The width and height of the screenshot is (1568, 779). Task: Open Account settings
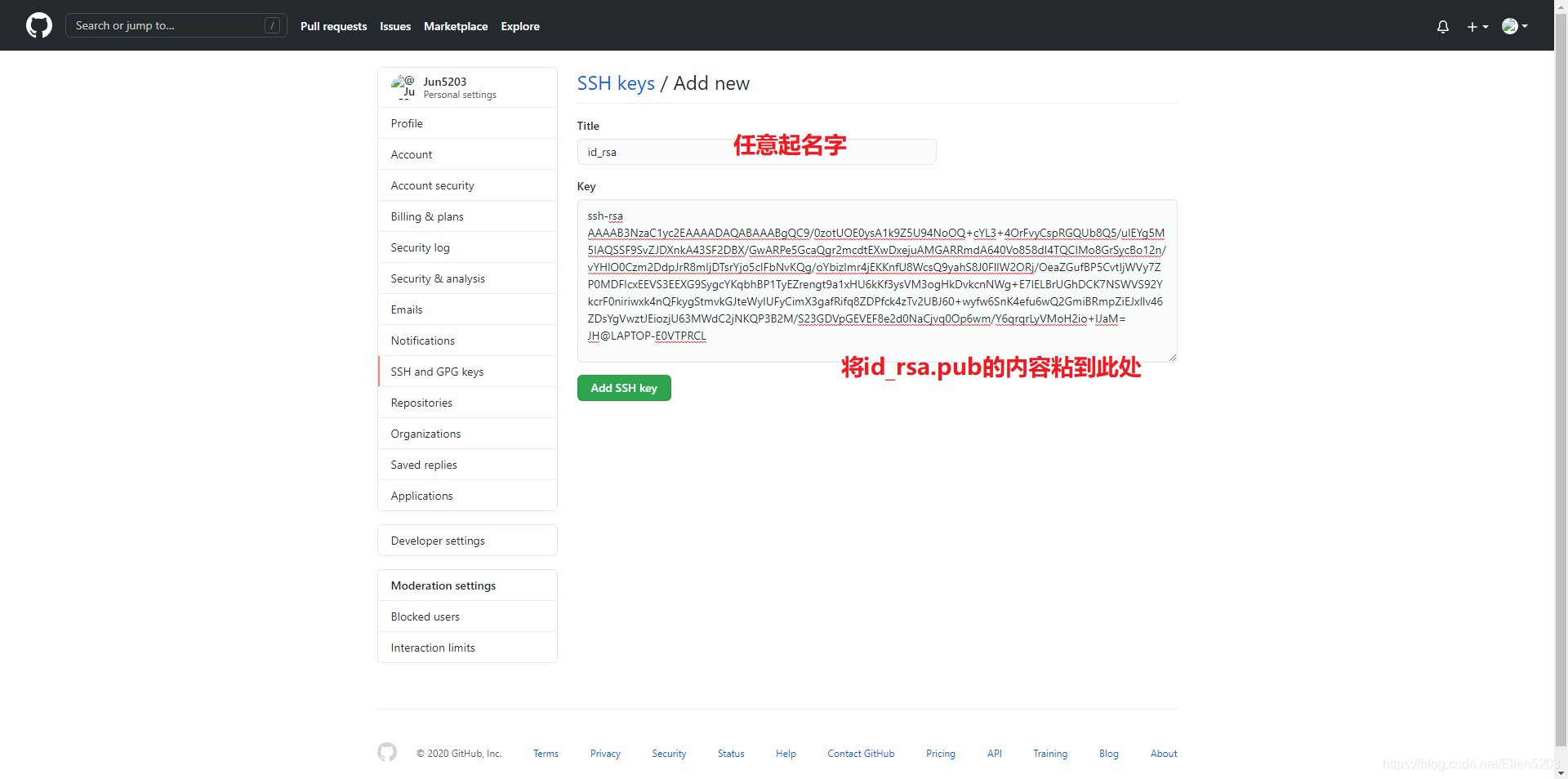467,154
